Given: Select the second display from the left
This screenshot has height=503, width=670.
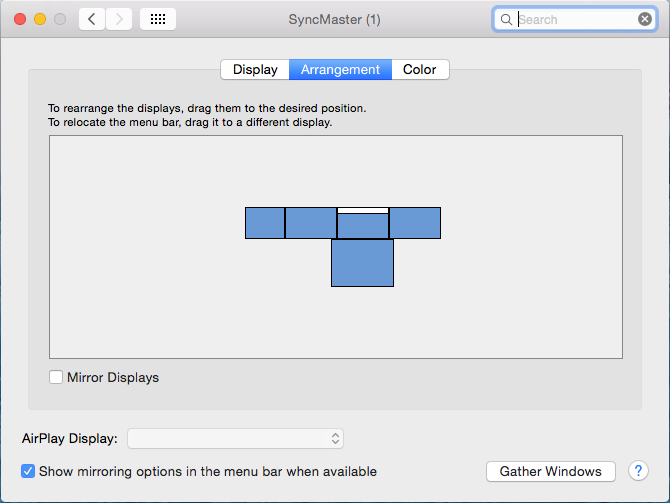Looking at the screenshot, I should (x=311, y=222).
